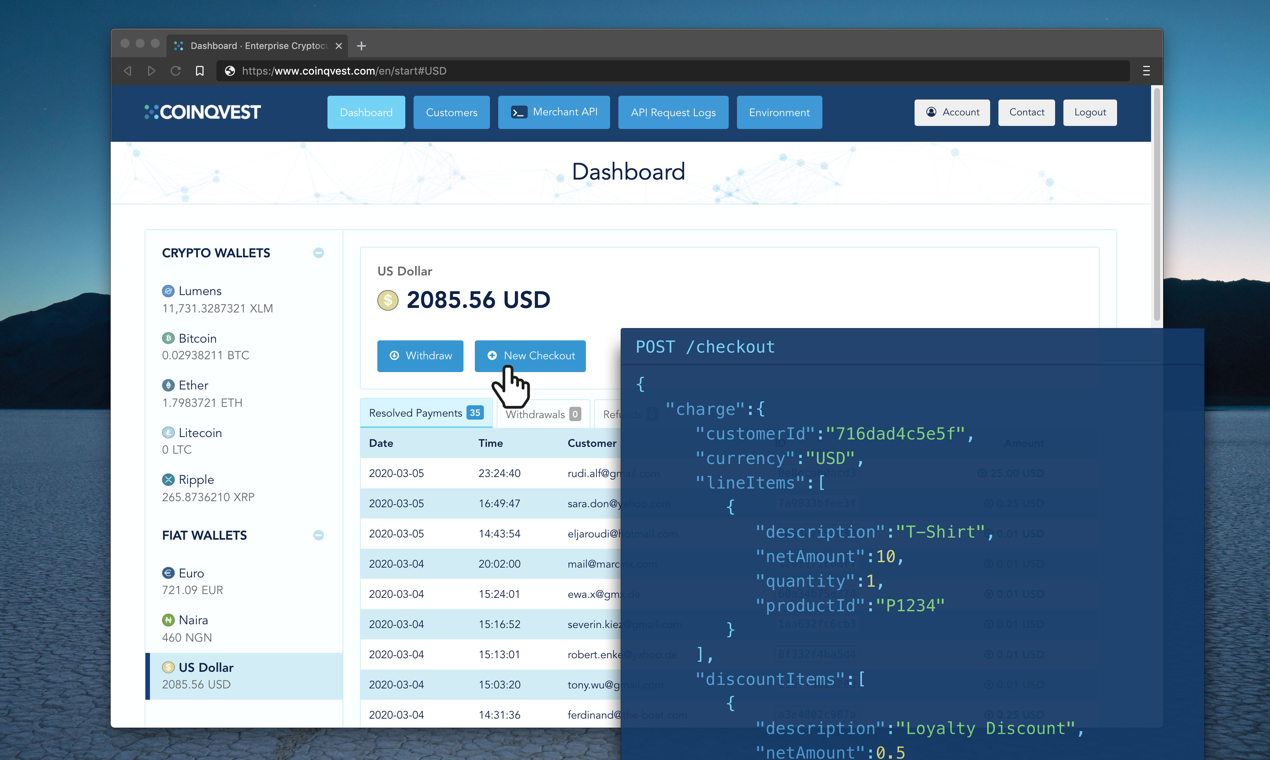Open the browser hamburger menu
This screenshot has width=1270, height=760.
(1146, 70)
